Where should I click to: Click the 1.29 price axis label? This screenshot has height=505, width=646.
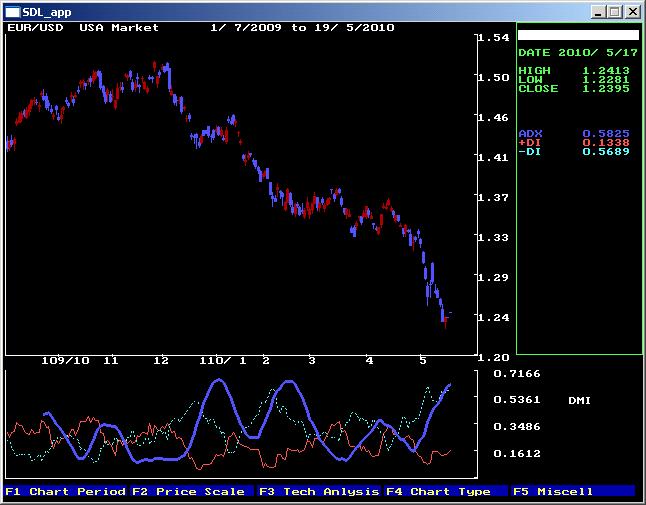[x=493, y=277]
